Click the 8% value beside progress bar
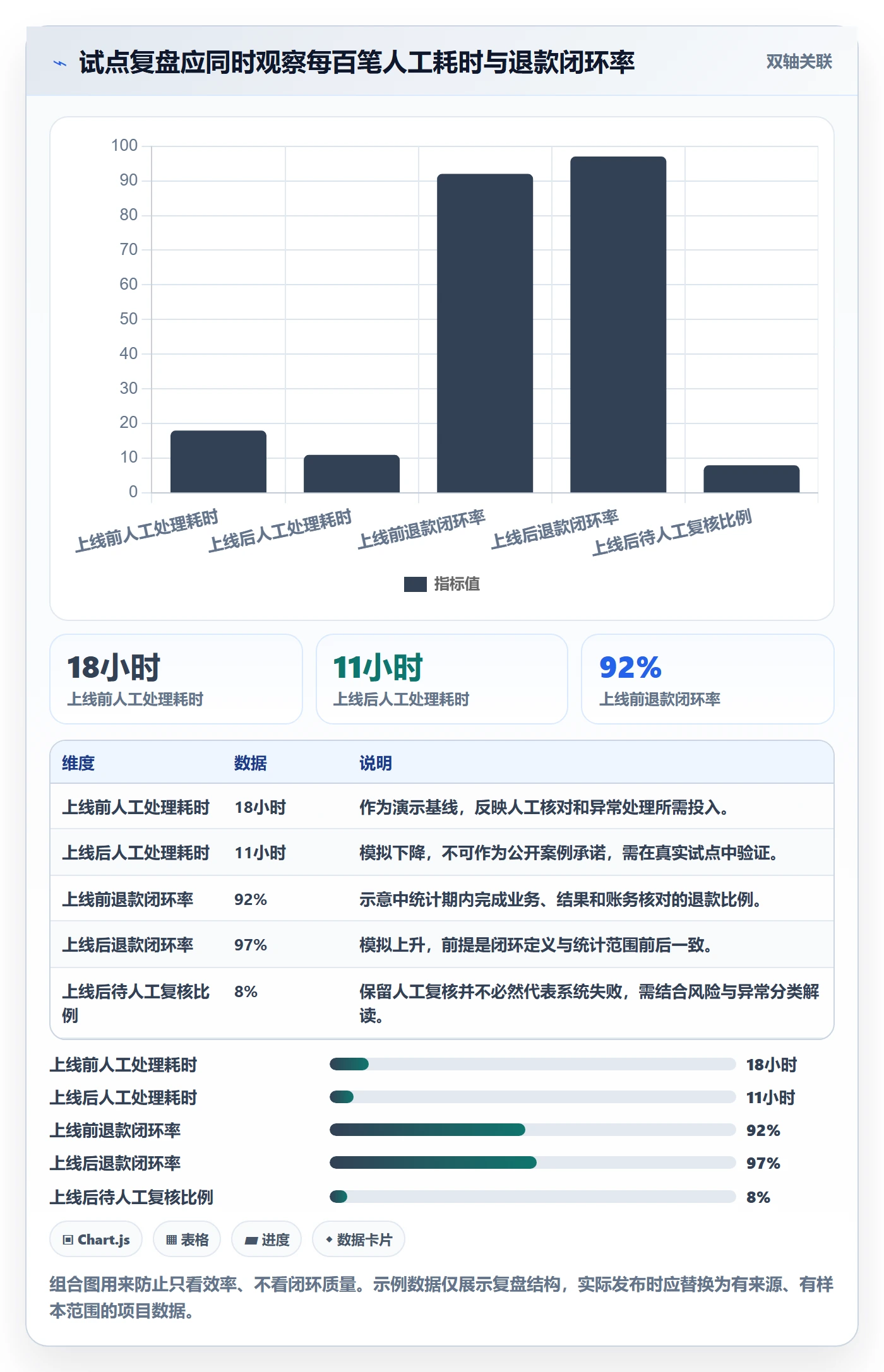 pos(758,1197)
